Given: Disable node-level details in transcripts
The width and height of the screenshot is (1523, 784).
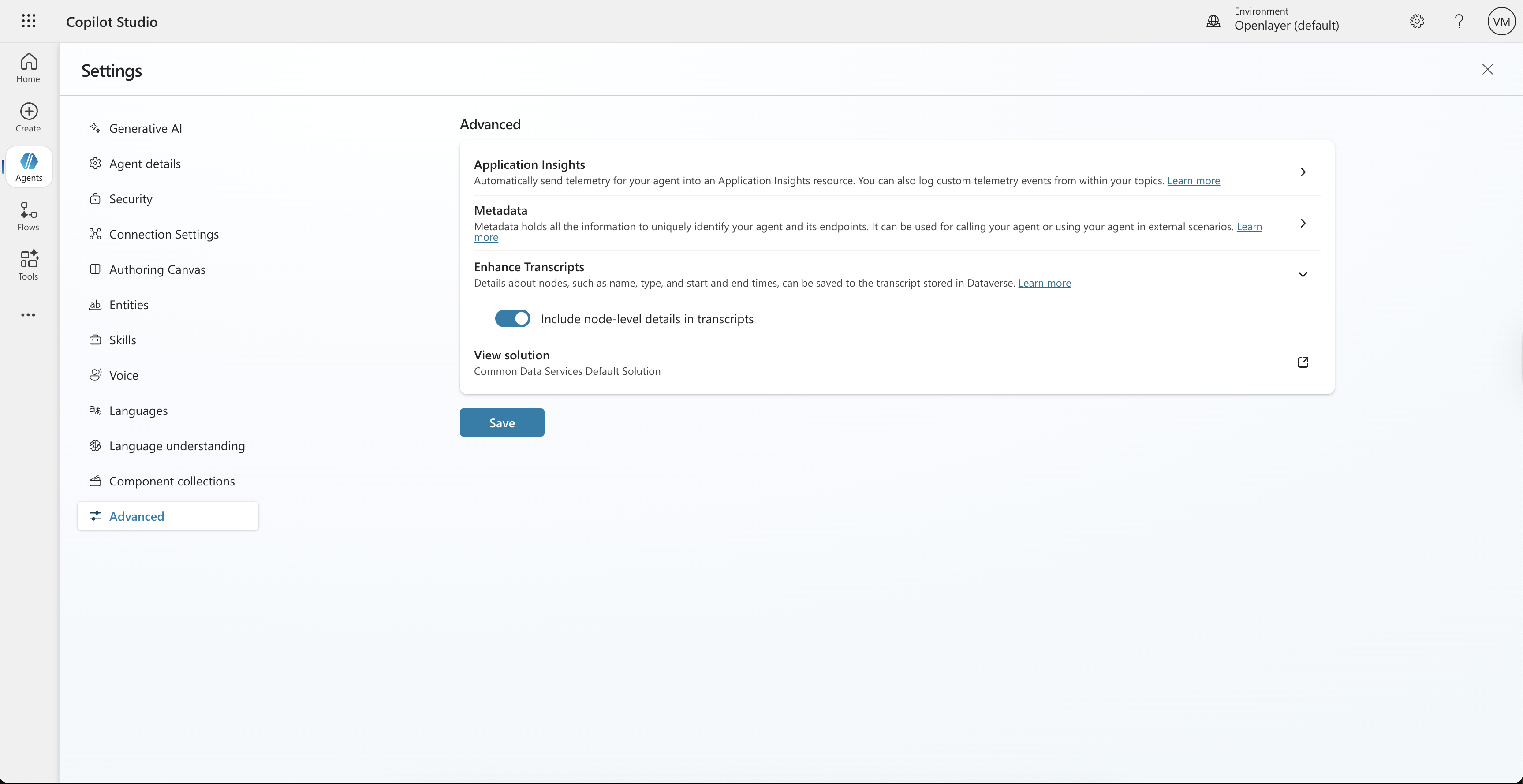Looking at the screenshot, I should pos(512,318).
